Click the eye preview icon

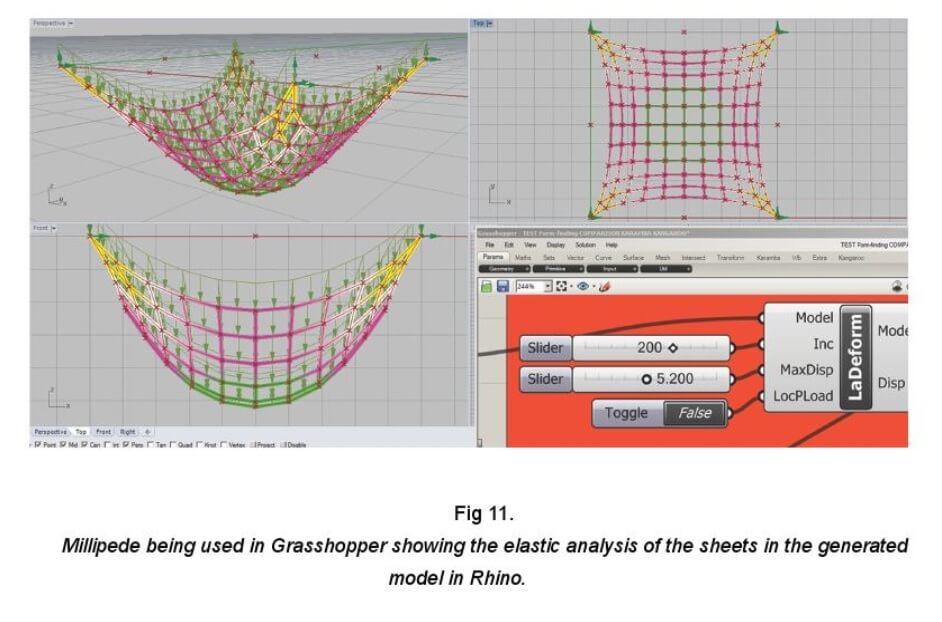584,286
